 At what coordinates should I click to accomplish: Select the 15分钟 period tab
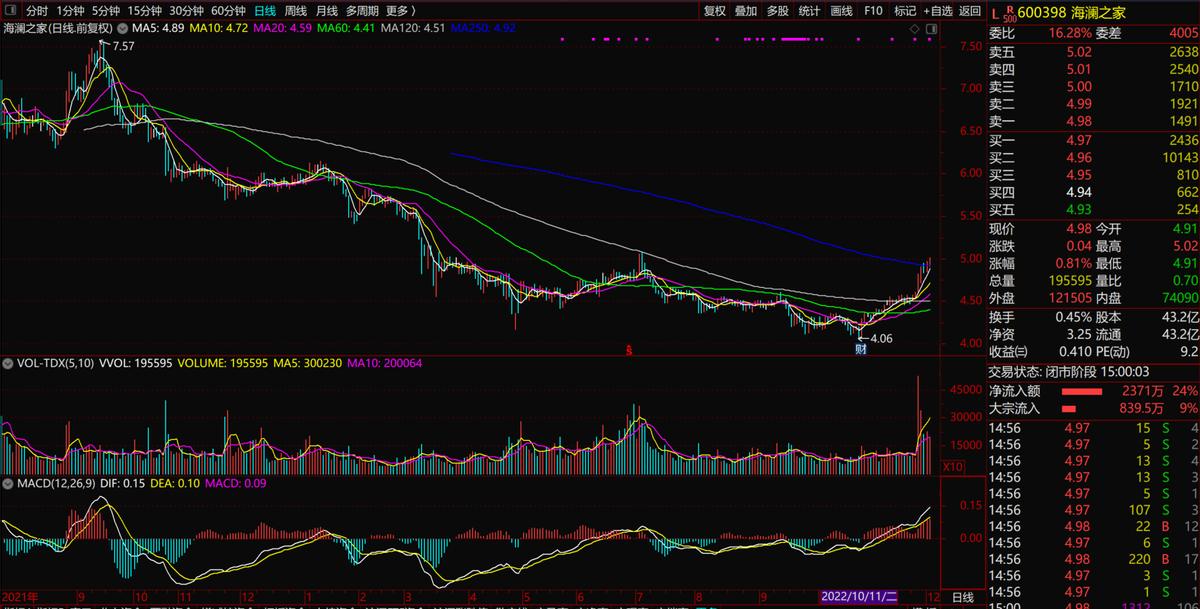click(145, 11)
